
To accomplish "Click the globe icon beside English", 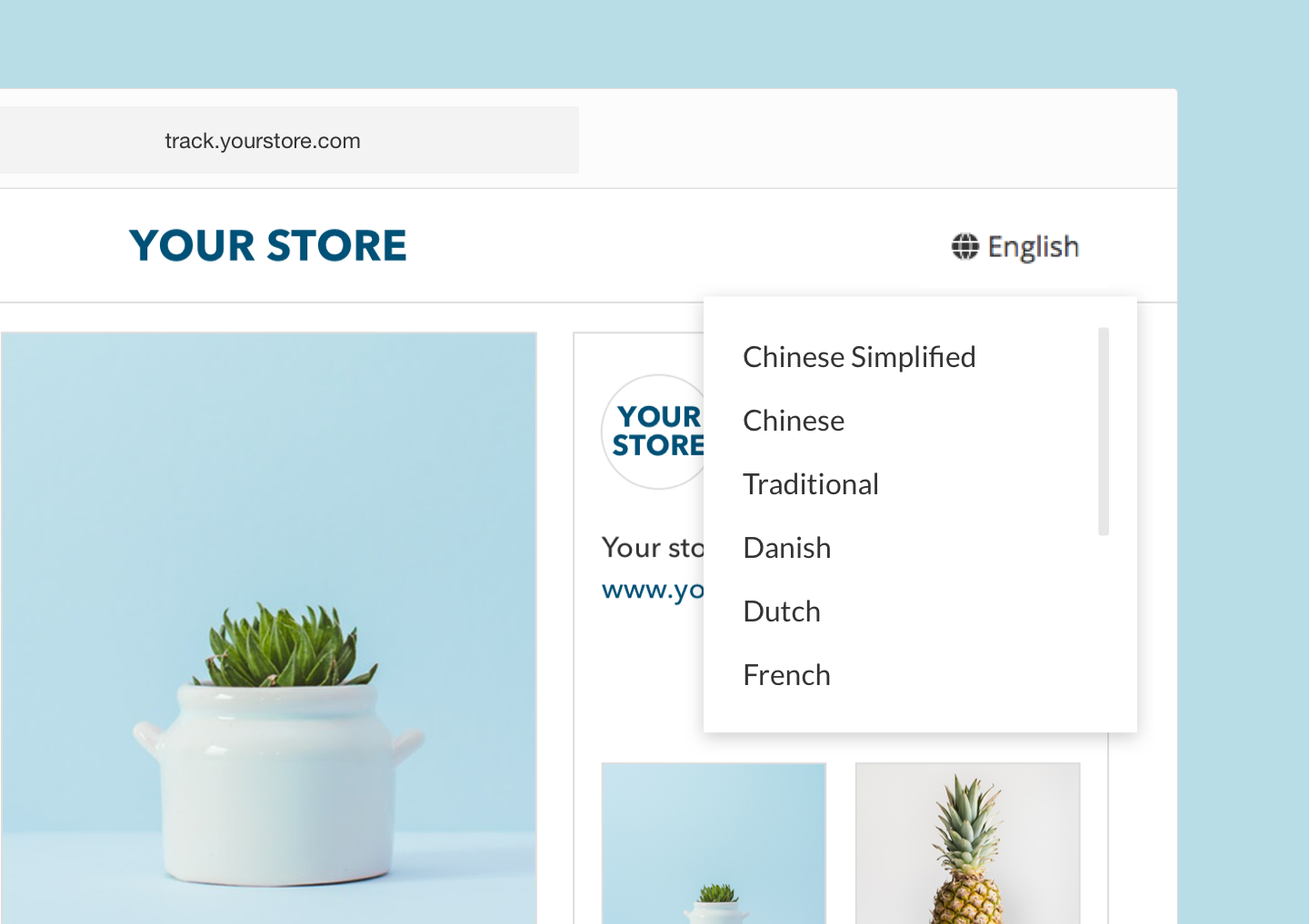I will tap(965, 246).
